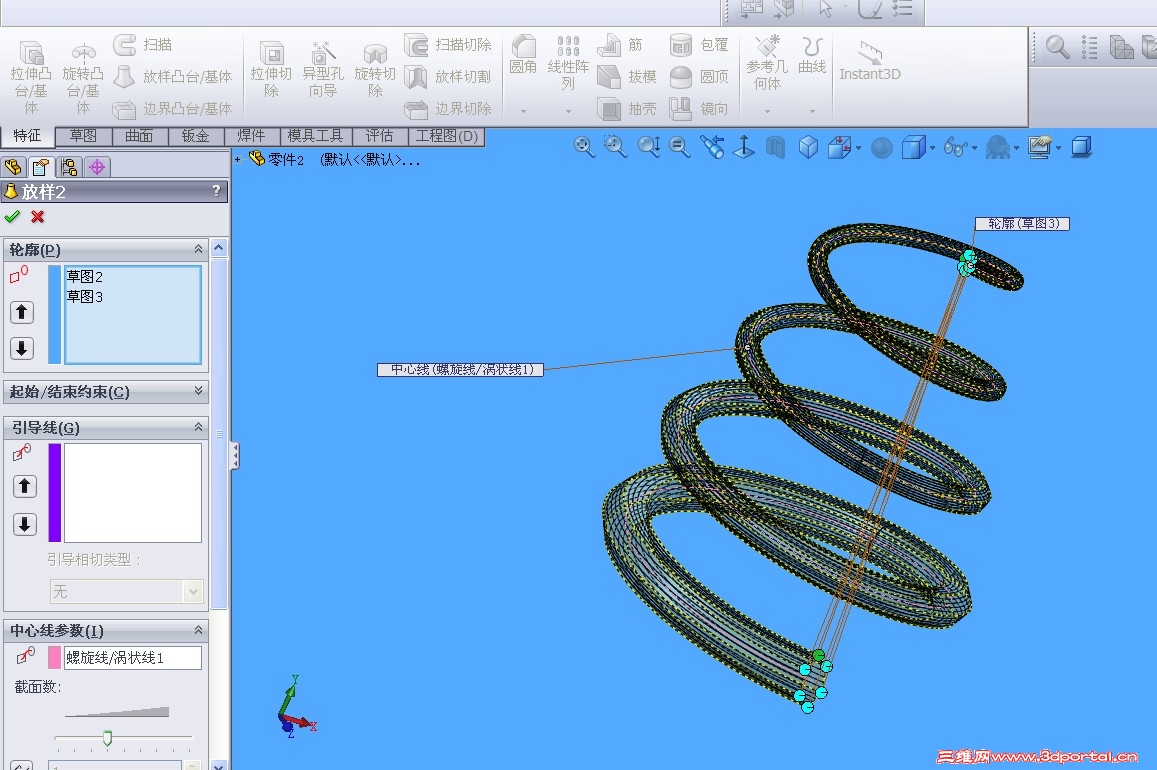The width and height of the screenshot is (1157, 770).
Task: Select the Extruded Boss/Base (拉伸凸台/基体) tool
Action: [x=31, y=77]
